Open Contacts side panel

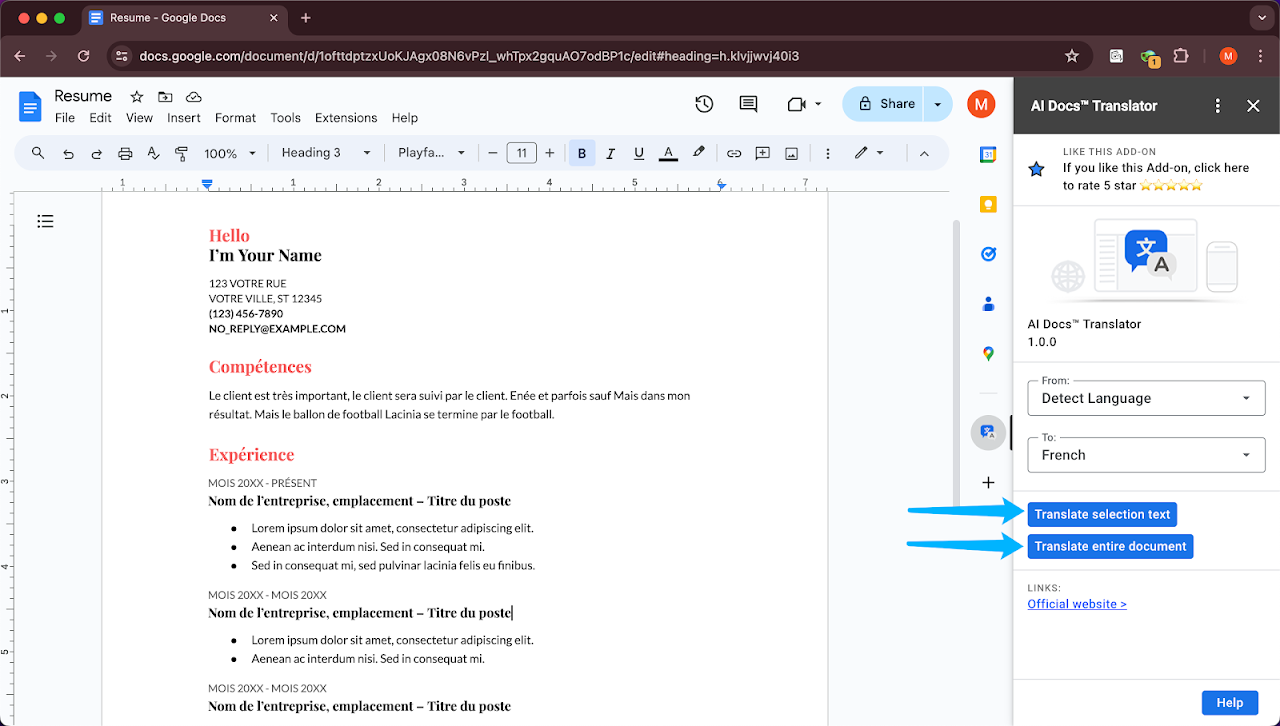(988, 304)
